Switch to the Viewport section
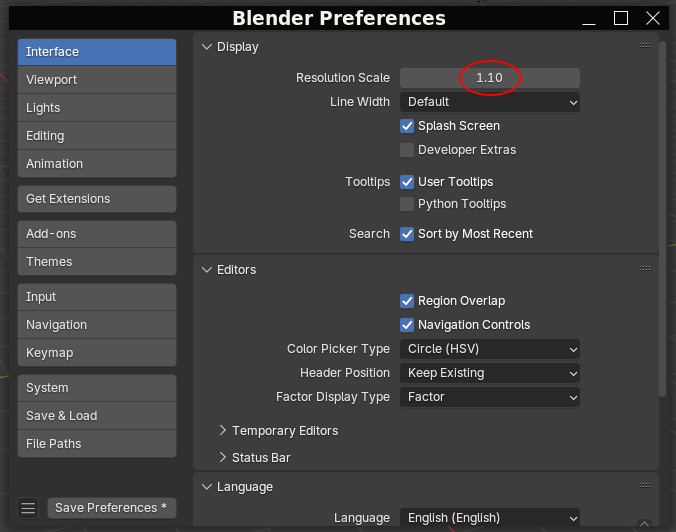 (x=97, y=80)
